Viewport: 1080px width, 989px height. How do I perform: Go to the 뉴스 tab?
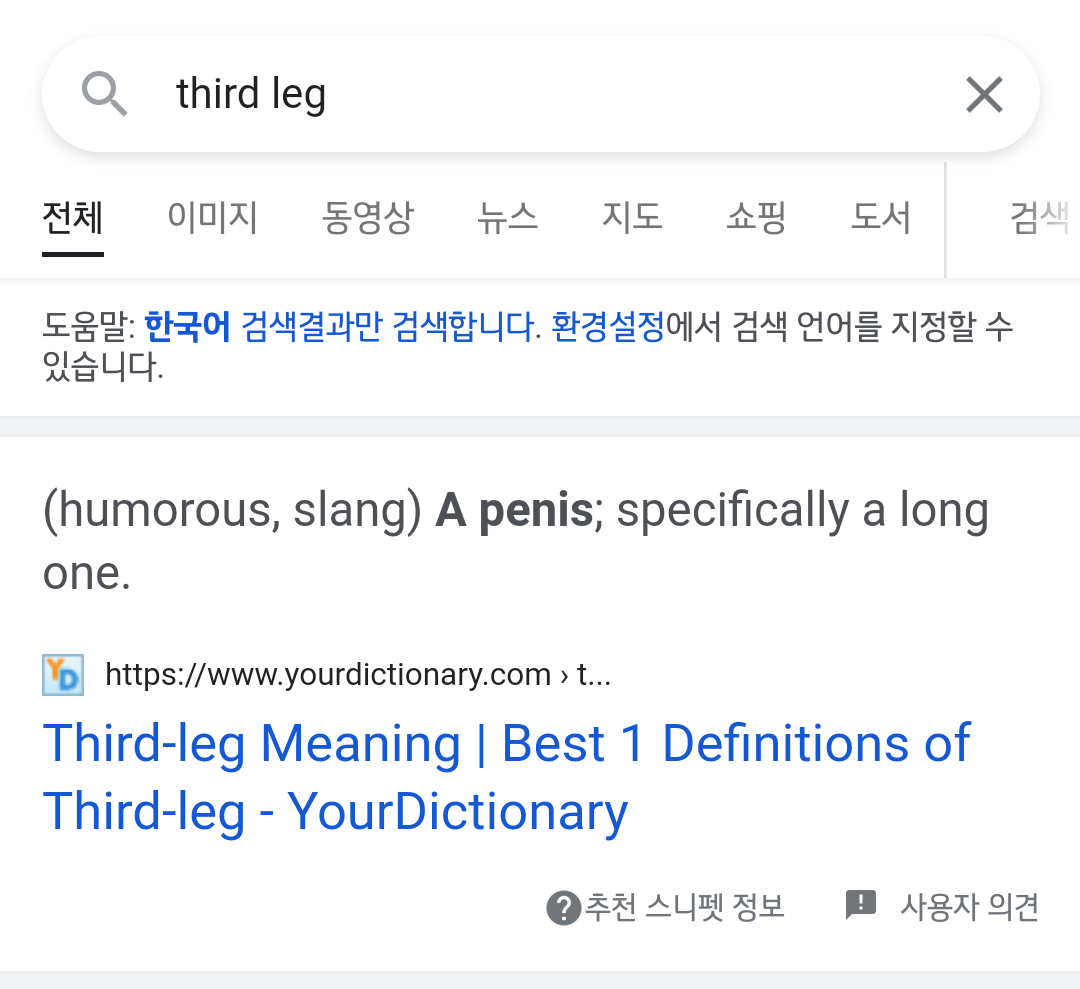coord(507,218)
